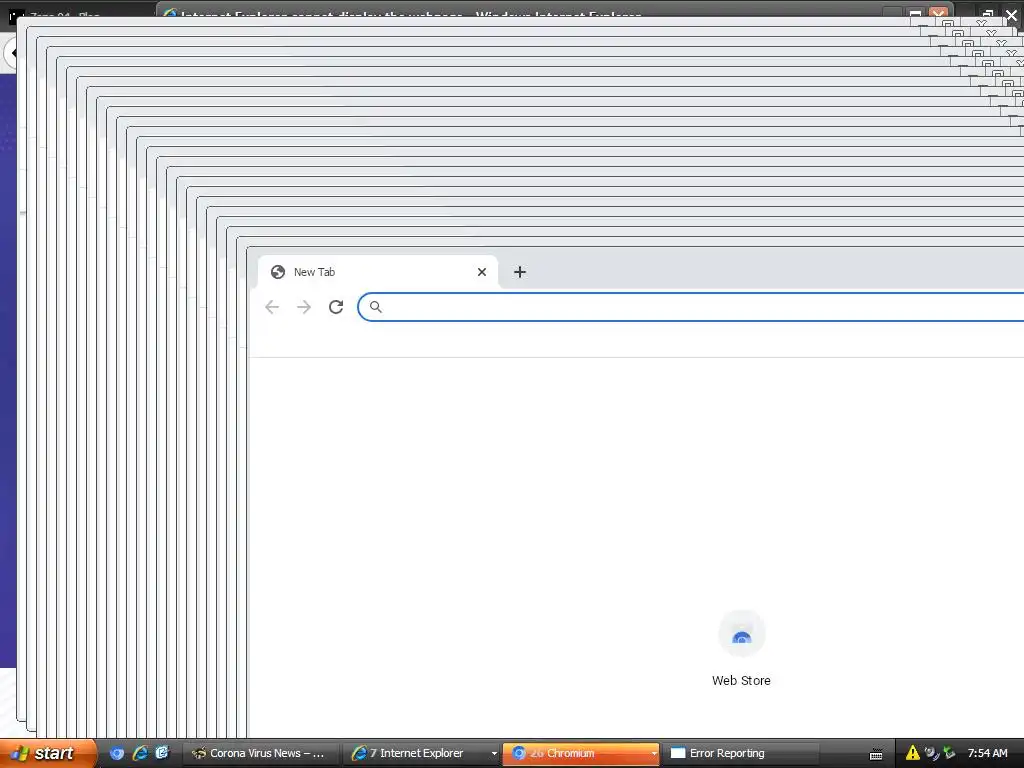Screen dimensions: 1024x768
Task: Click the third quick launch icon
Action: coord(162,753)
